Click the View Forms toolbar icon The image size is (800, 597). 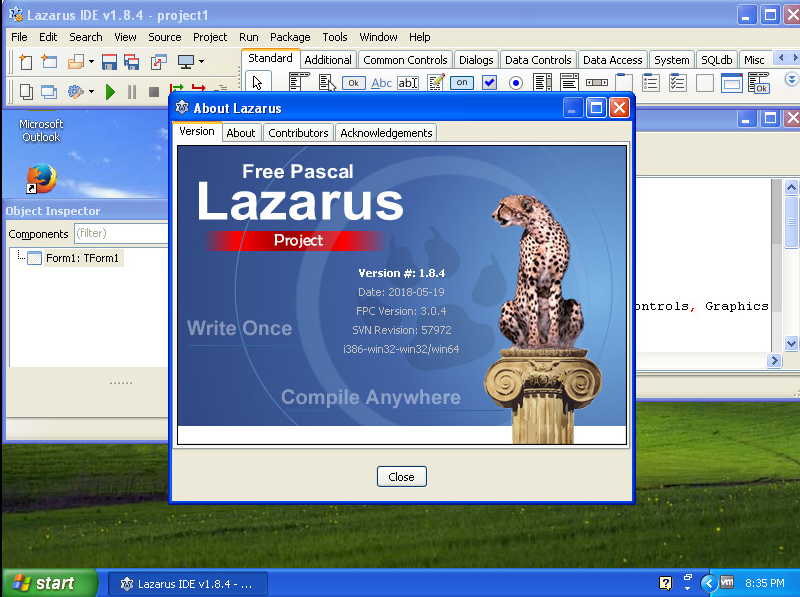tap(48, 92)
